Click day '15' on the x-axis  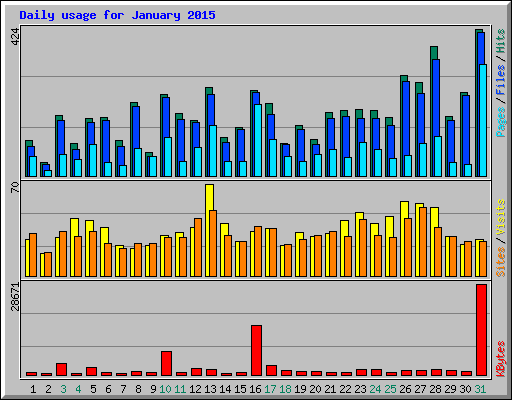(240, 389)
